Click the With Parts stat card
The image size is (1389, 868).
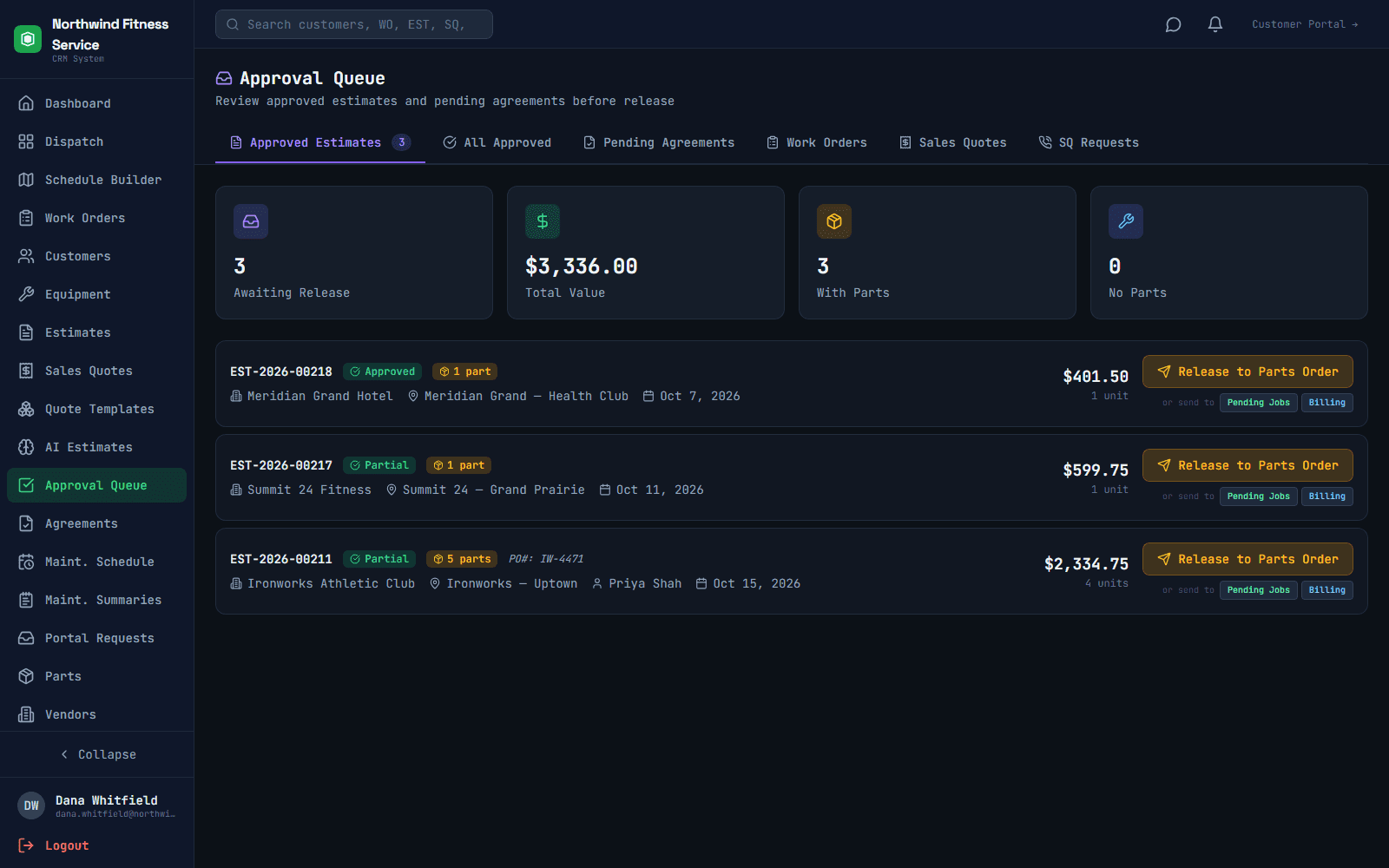(938, 253)
